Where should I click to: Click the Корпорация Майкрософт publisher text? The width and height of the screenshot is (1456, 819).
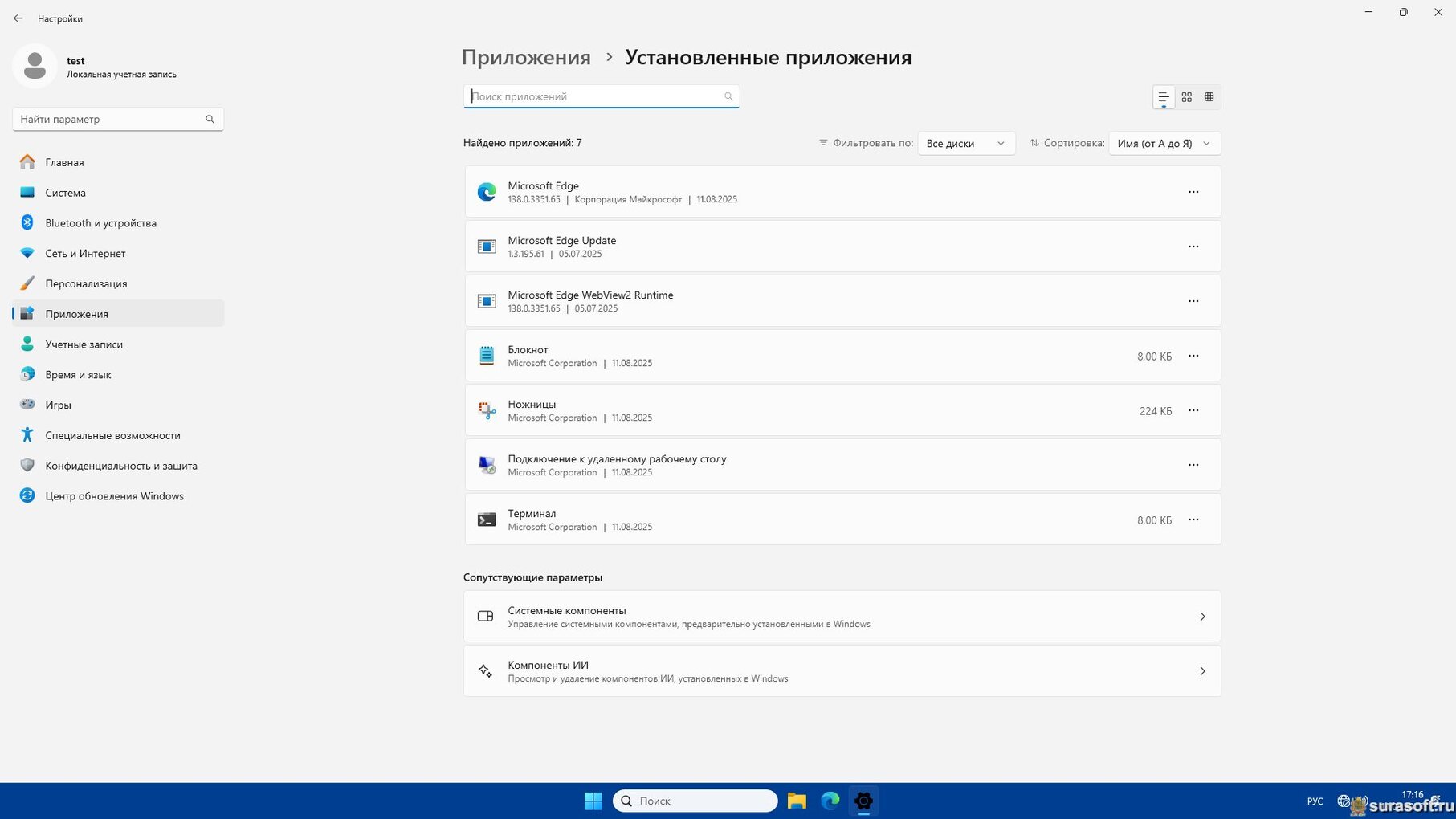coord(628,199)
